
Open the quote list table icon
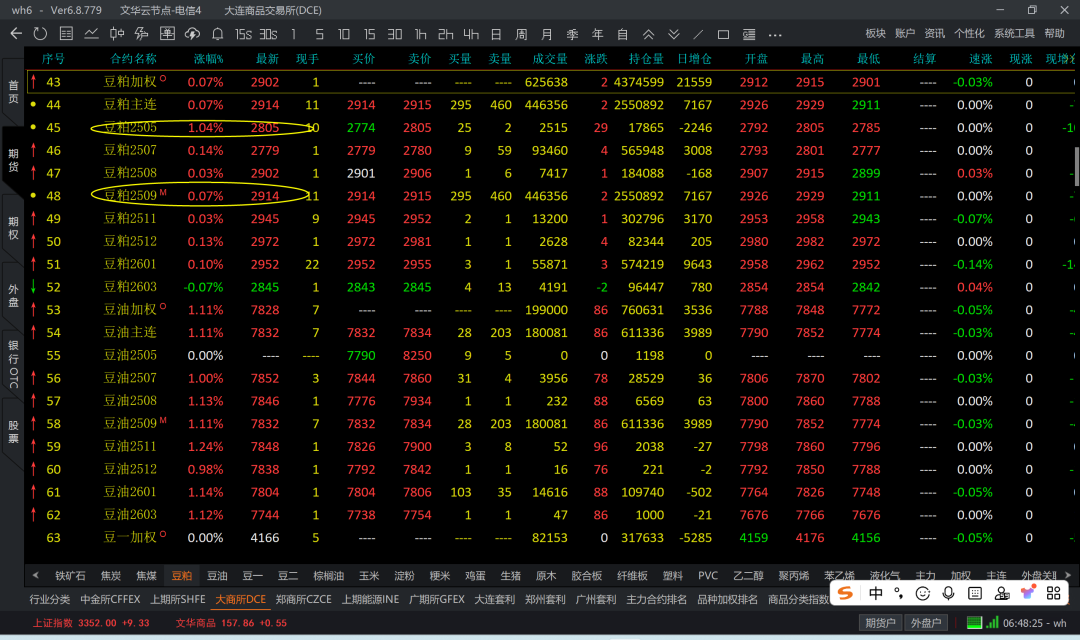pos(66,33)
